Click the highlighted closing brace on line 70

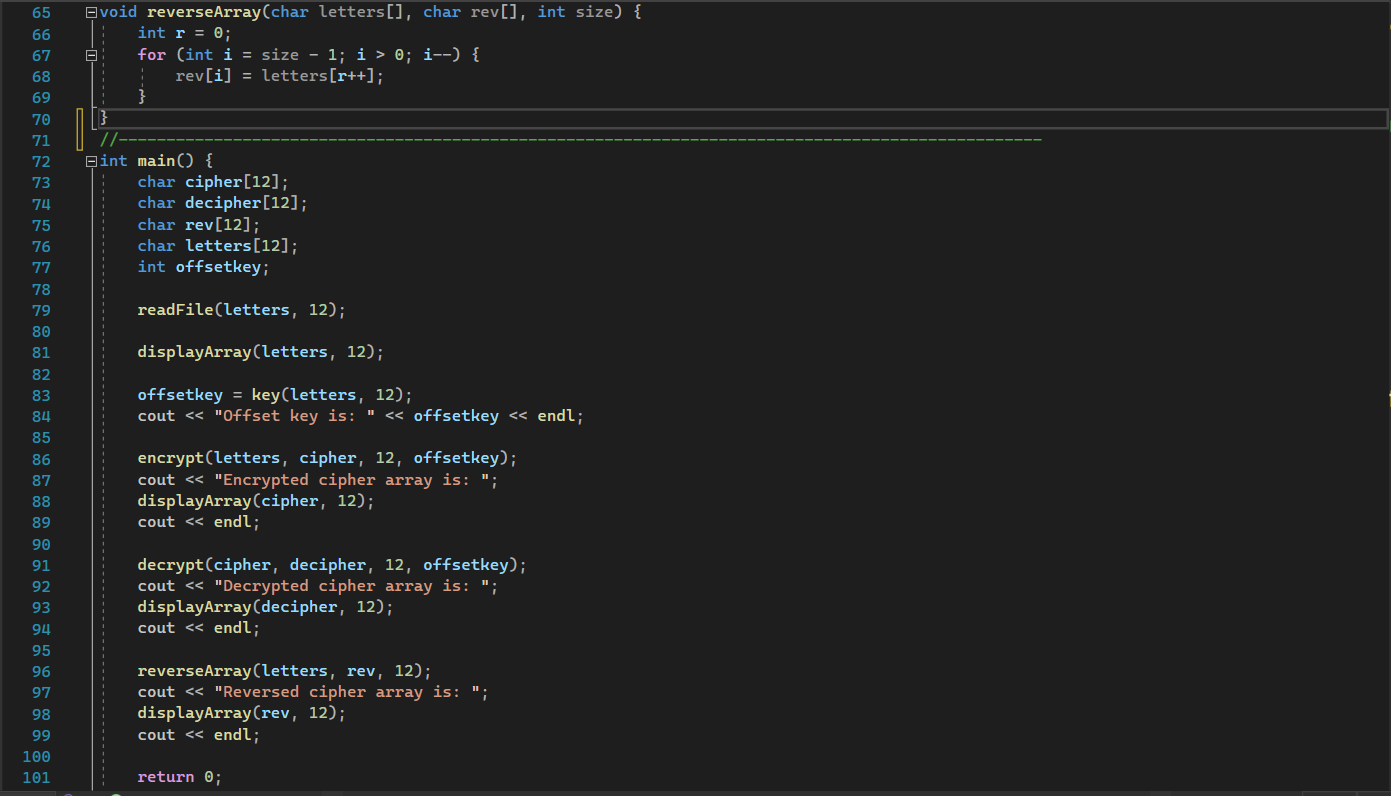click(x=103, y=118)
